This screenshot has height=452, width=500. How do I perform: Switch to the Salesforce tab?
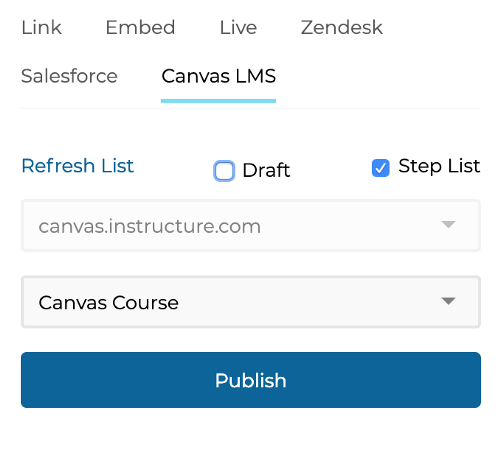coord(69,76)
